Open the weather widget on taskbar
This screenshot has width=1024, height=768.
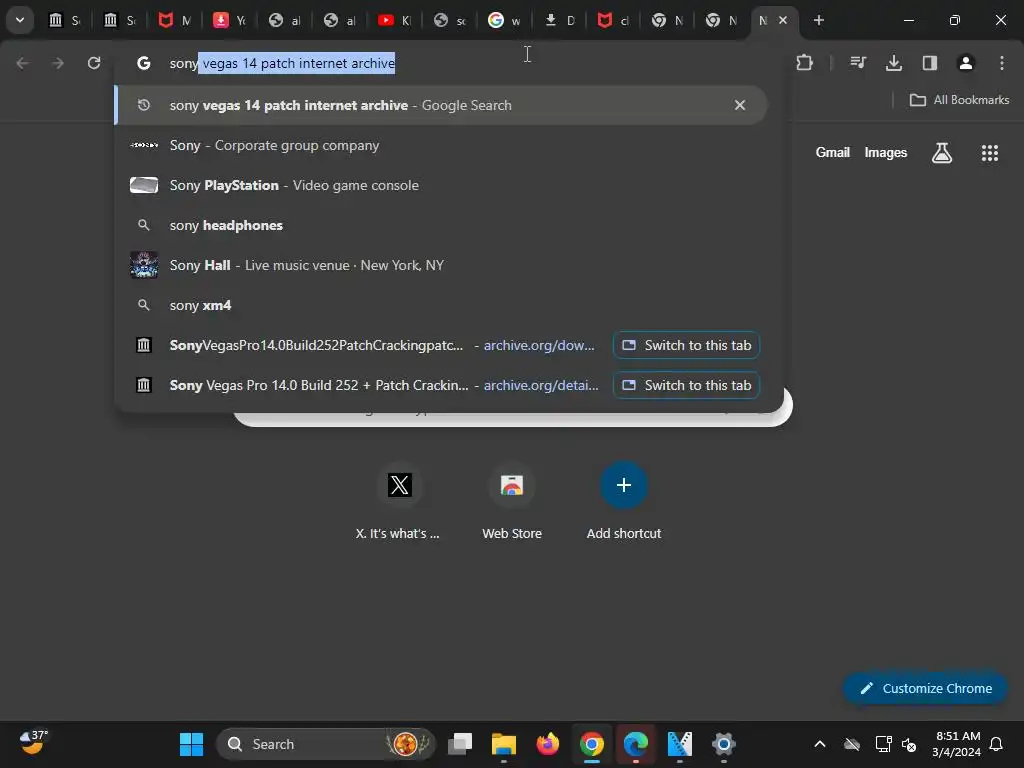tap(33, 743)
